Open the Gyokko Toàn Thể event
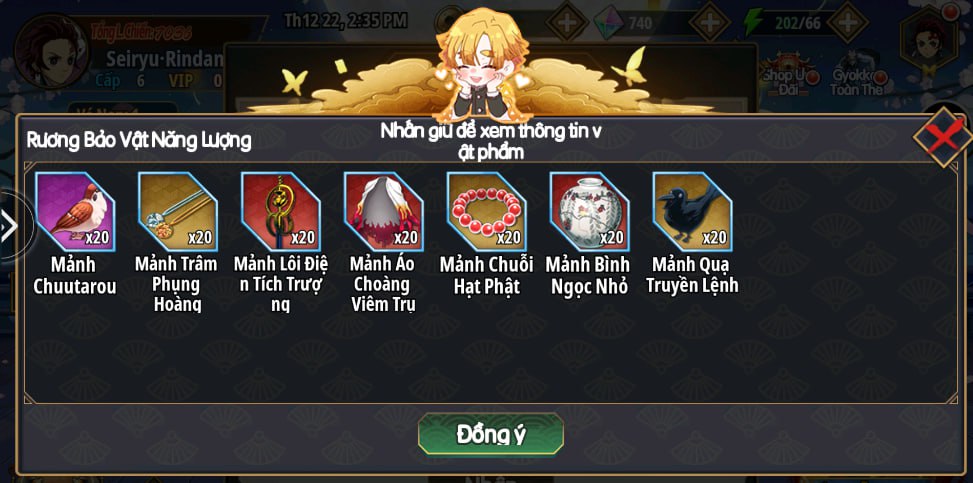 point(859,74)
